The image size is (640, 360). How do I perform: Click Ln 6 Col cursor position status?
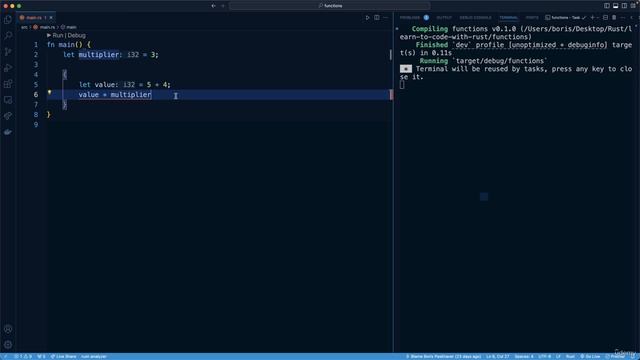[498, 356]
